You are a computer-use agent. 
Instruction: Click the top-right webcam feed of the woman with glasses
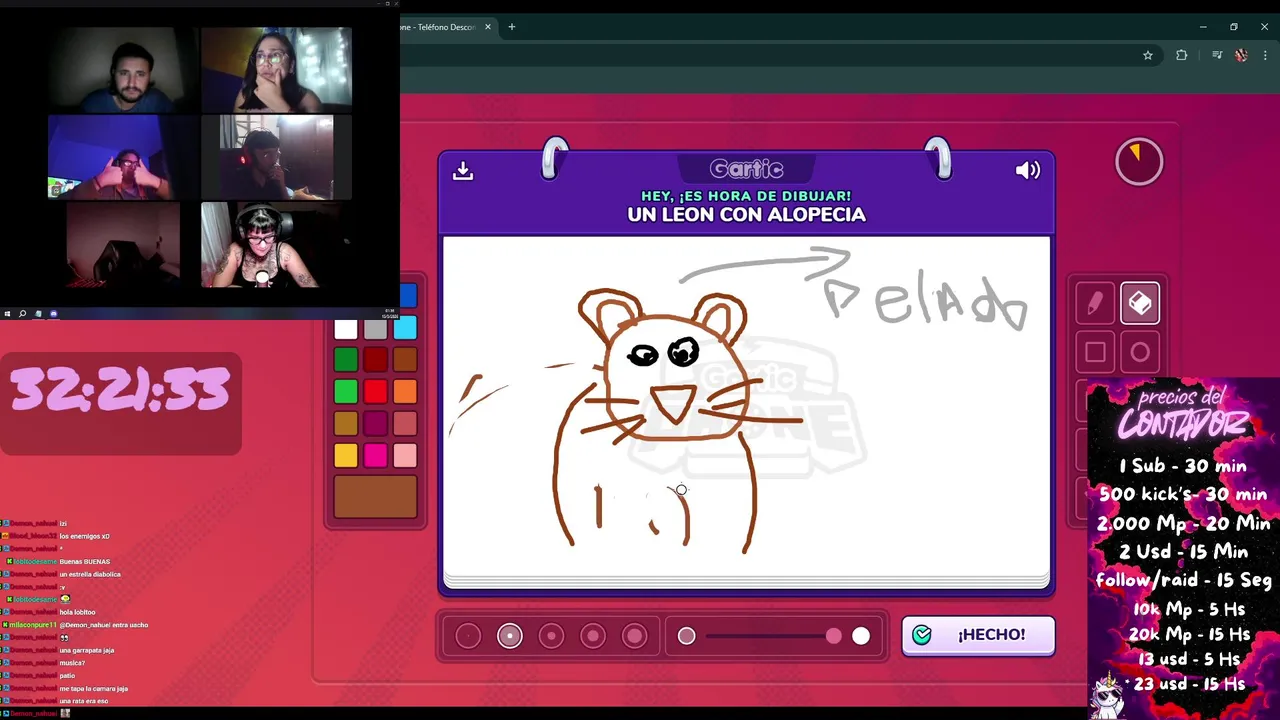tap(276, 68)
